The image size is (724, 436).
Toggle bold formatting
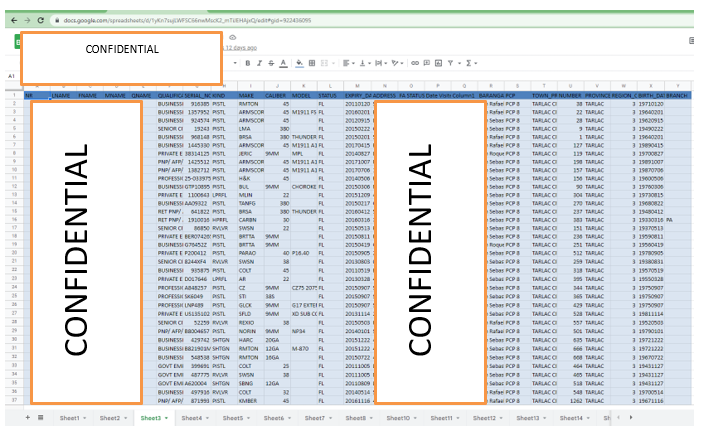pos(248,63)
